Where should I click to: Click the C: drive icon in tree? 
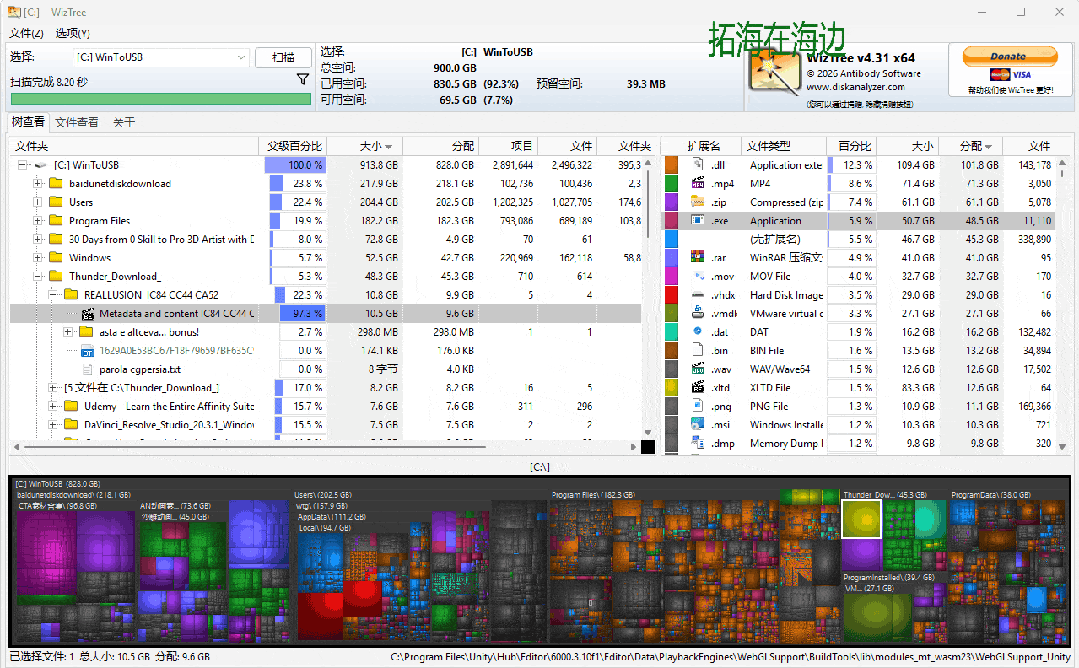(41, 165)
